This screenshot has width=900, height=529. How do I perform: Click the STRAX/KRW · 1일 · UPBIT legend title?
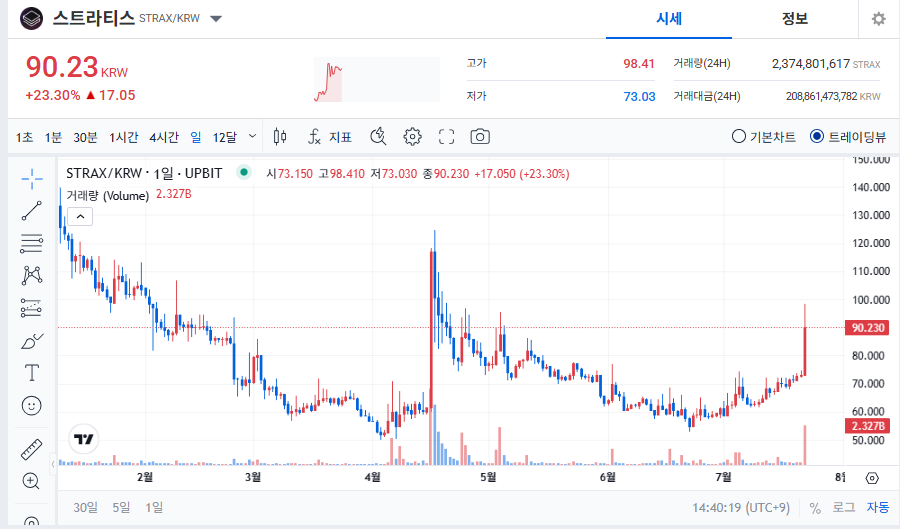(144, 173)
